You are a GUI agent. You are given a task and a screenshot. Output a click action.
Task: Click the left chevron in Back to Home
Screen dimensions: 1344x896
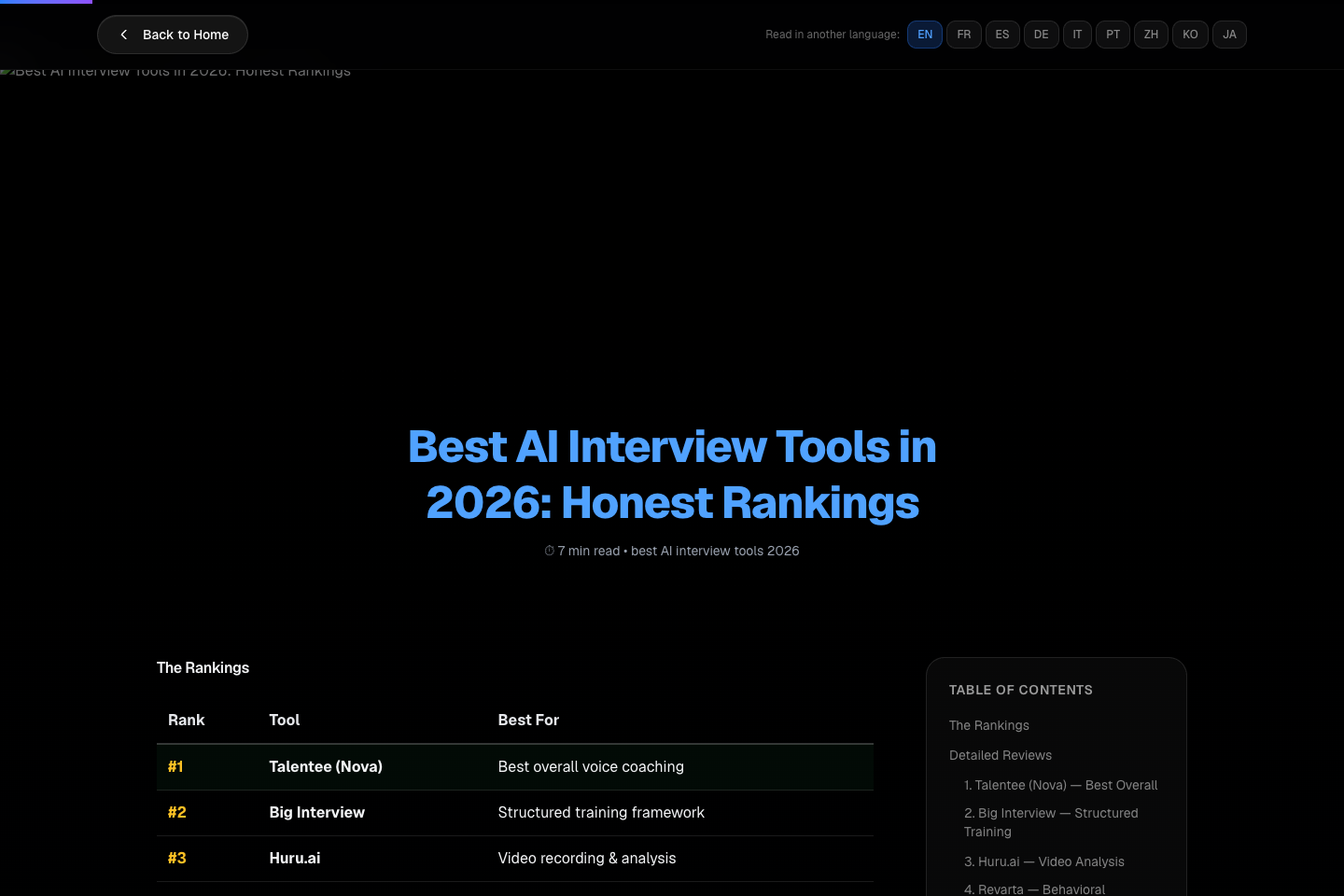123,35
